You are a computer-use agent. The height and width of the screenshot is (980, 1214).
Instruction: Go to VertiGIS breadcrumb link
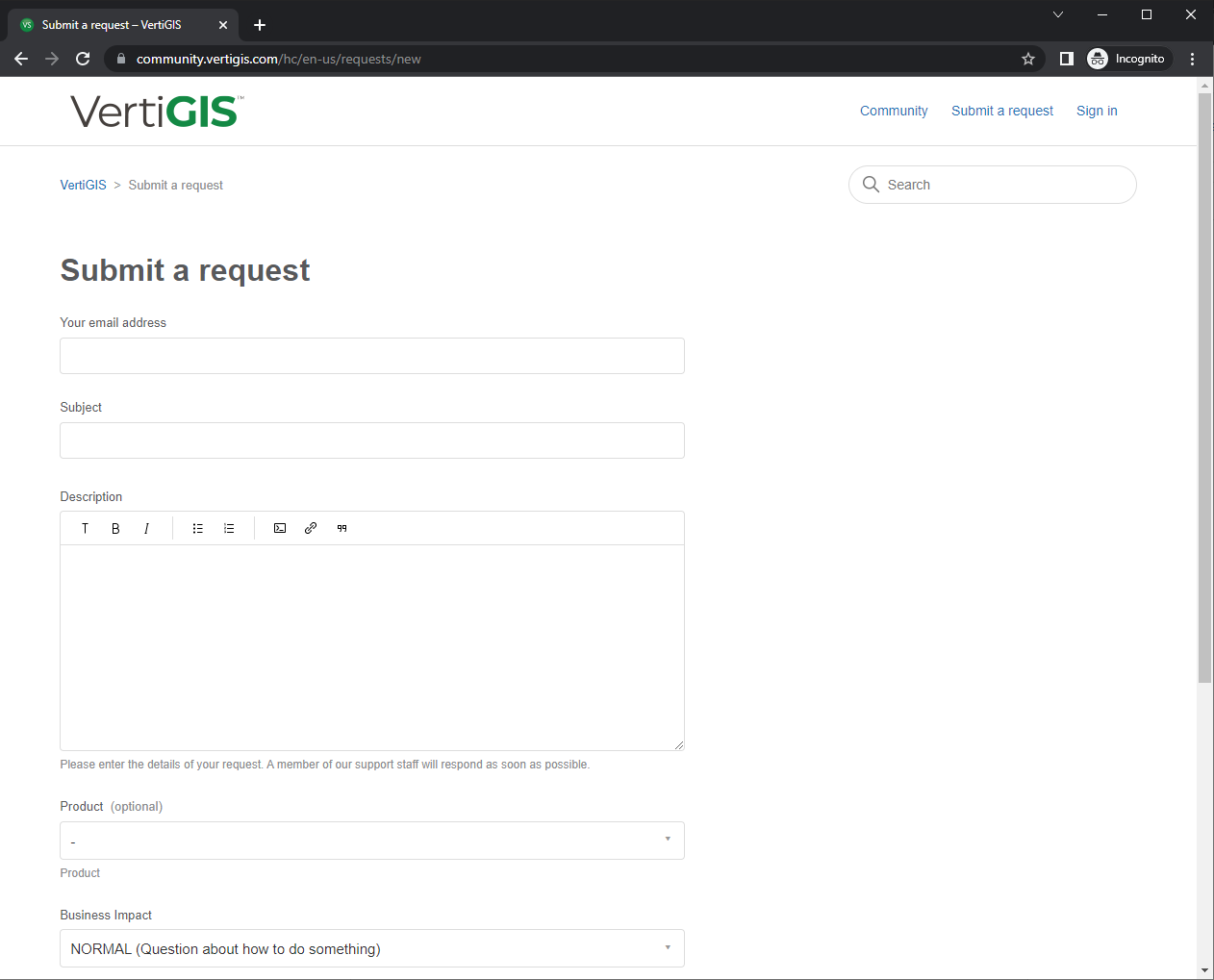point(83,185)
